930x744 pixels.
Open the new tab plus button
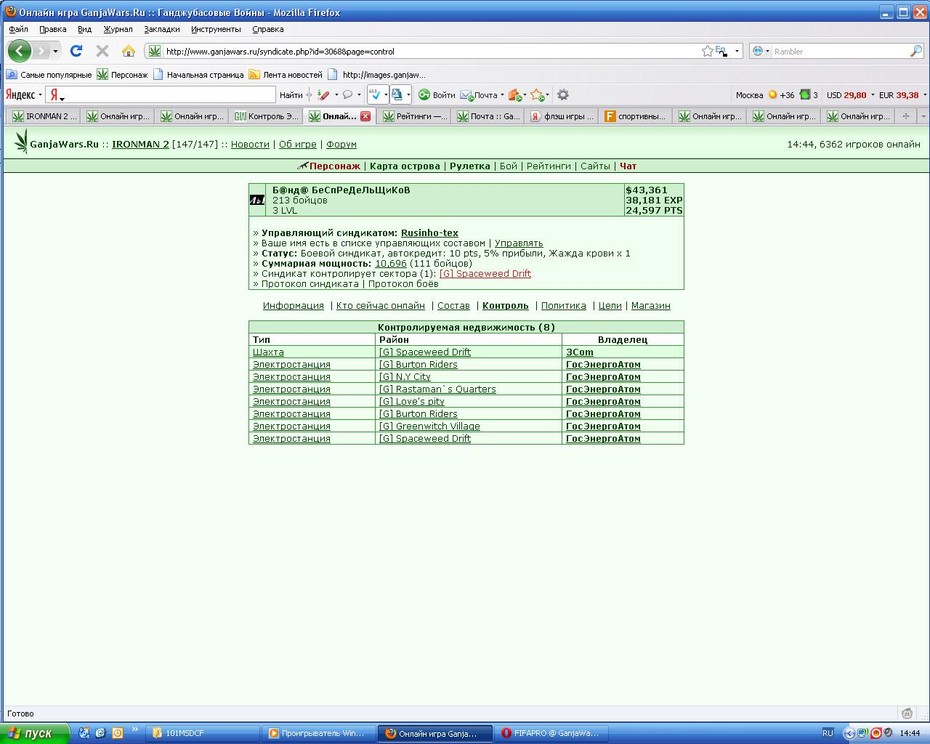tap(905, 116)
